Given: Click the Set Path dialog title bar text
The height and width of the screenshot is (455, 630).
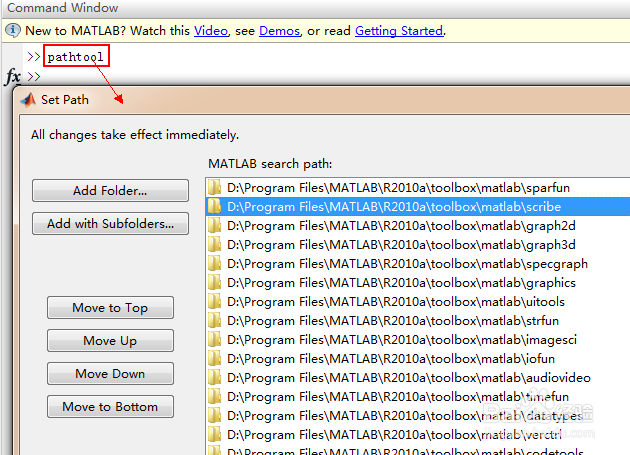Looking at the screenshot, I should [x=65, y=100].
